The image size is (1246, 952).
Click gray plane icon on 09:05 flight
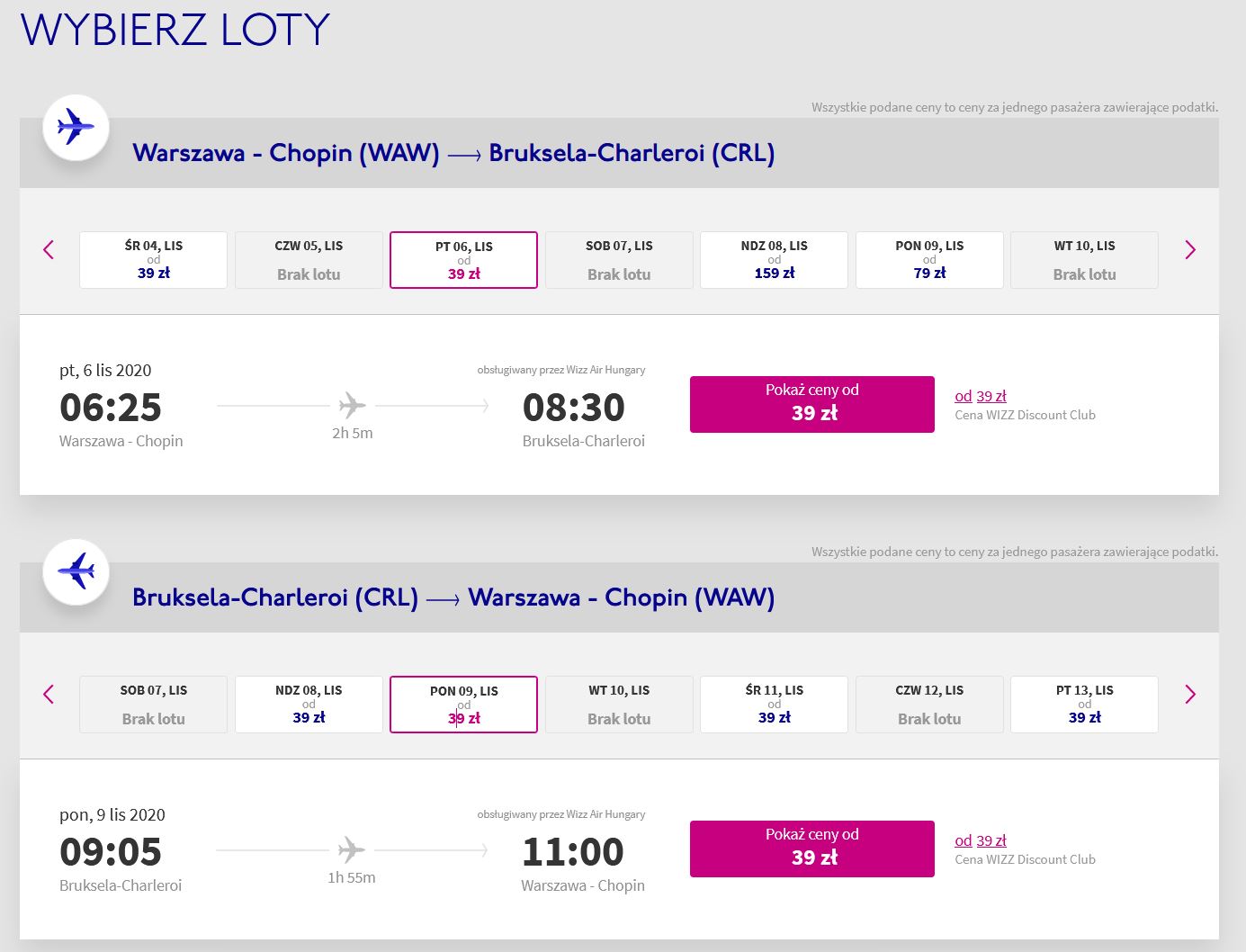[352, 850]
